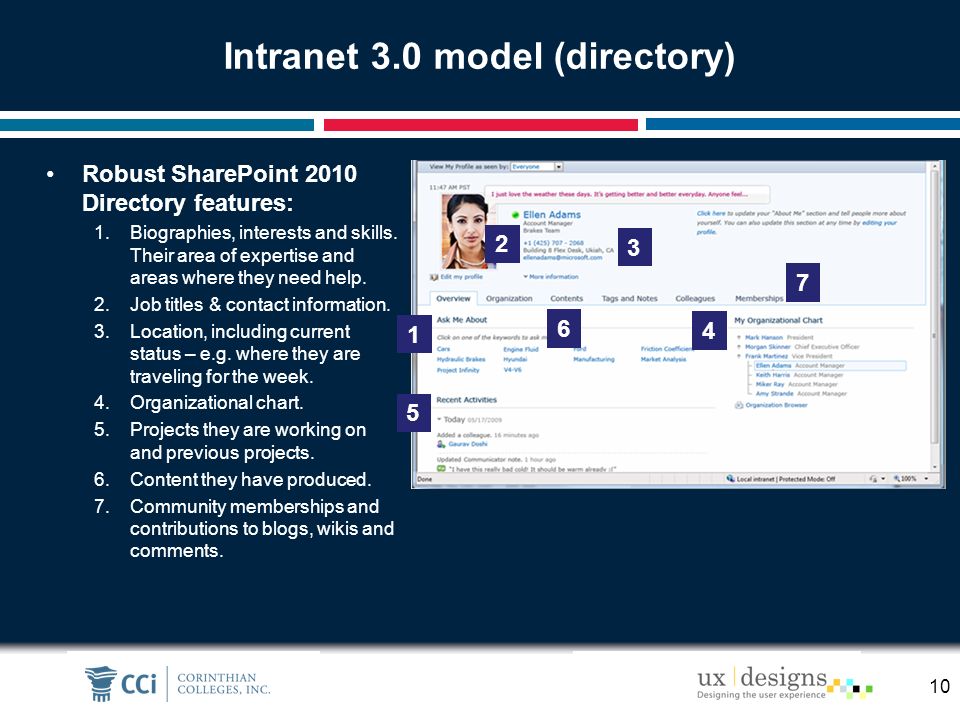The width and height of the screenshot is (960, 720).
Task: Click the Market Analysis keyword
Action: 664,359
